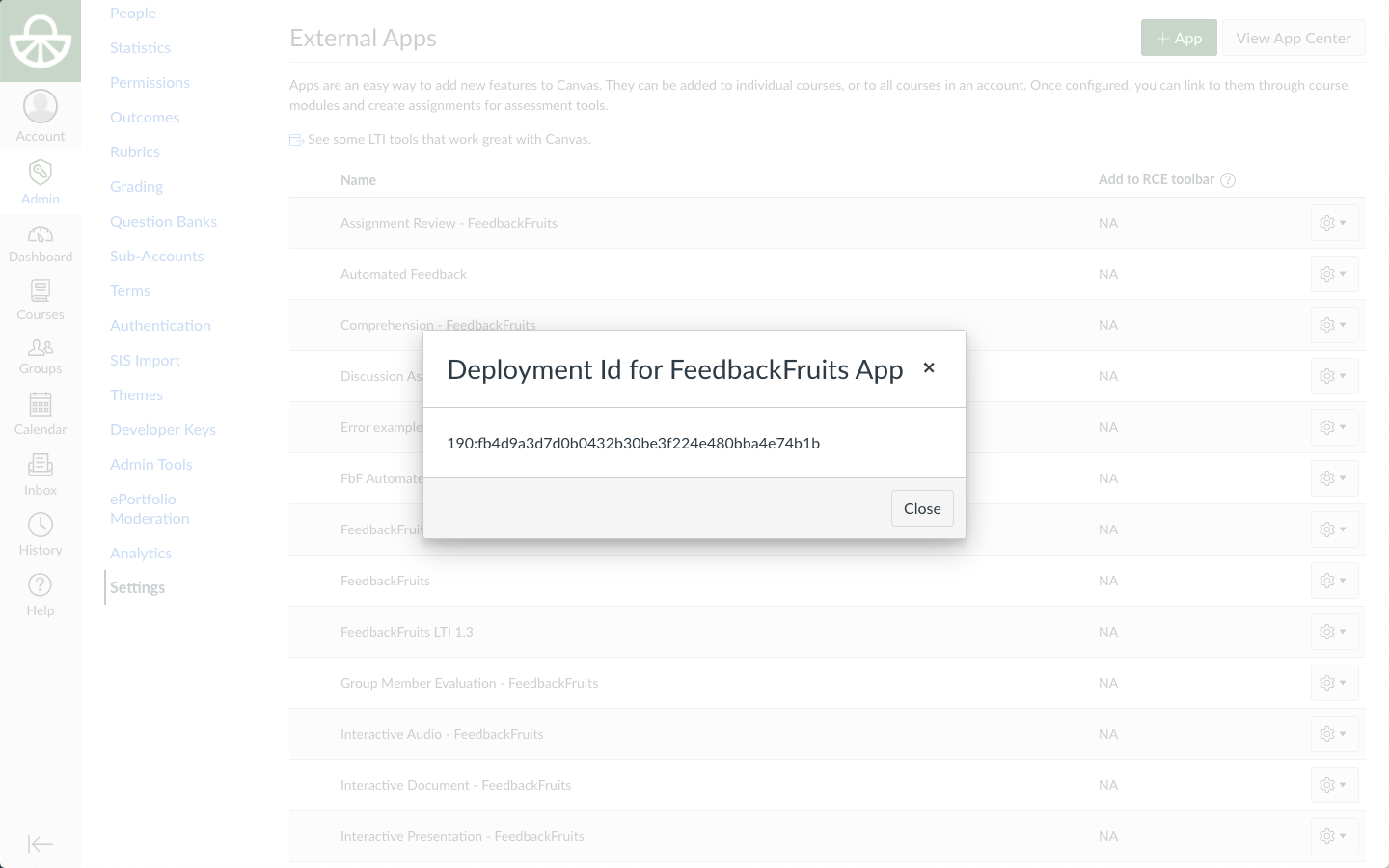
Task: Click Interactive Presentation - FeedbackFruits app name
Action: click(462, 836)
